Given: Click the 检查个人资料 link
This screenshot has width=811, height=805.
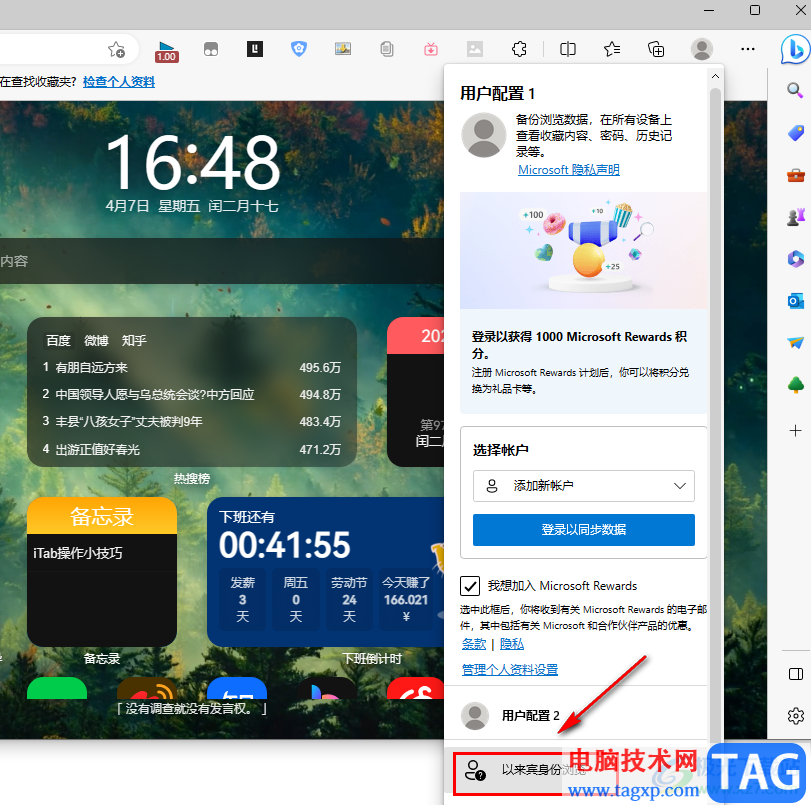Looking at the screenshot, I should 119,82.
